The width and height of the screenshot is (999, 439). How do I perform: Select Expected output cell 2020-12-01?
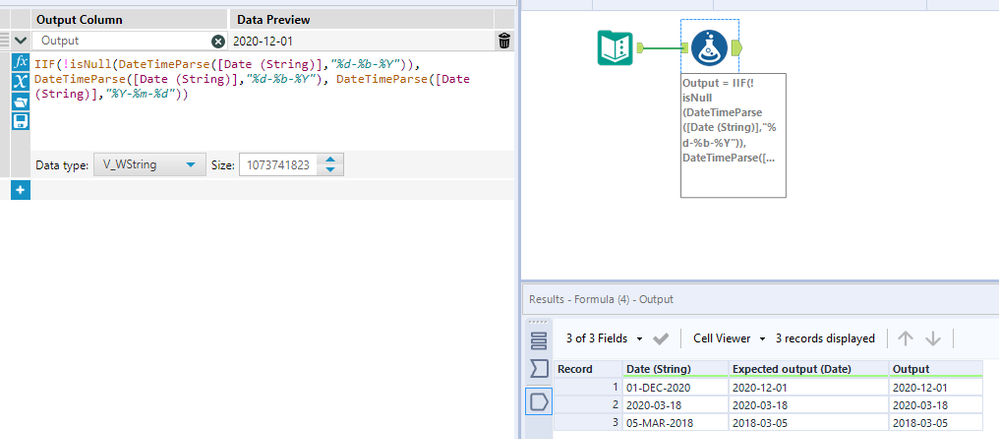point(809,387)
